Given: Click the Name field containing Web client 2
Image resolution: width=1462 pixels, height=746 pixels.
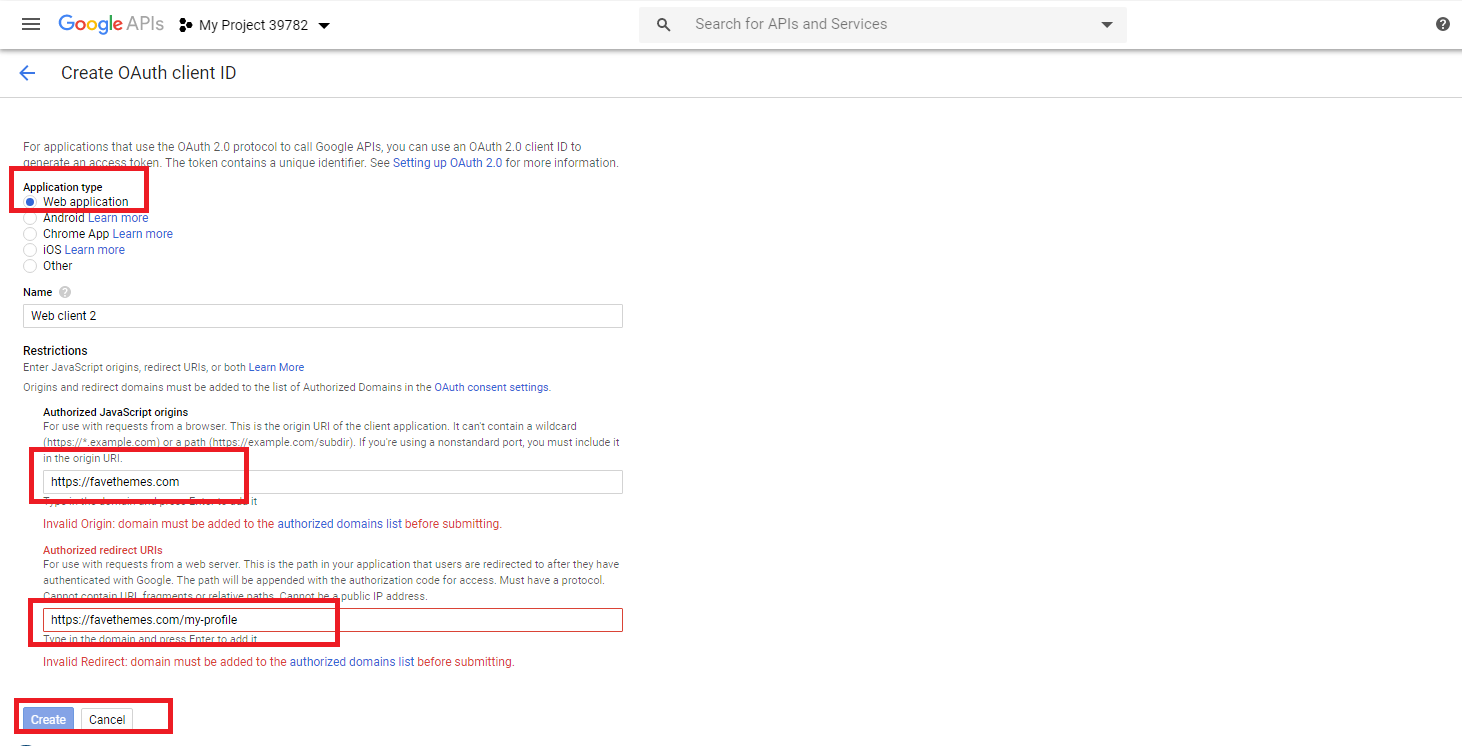Looking at the screenshot, I should coord(323,315).
